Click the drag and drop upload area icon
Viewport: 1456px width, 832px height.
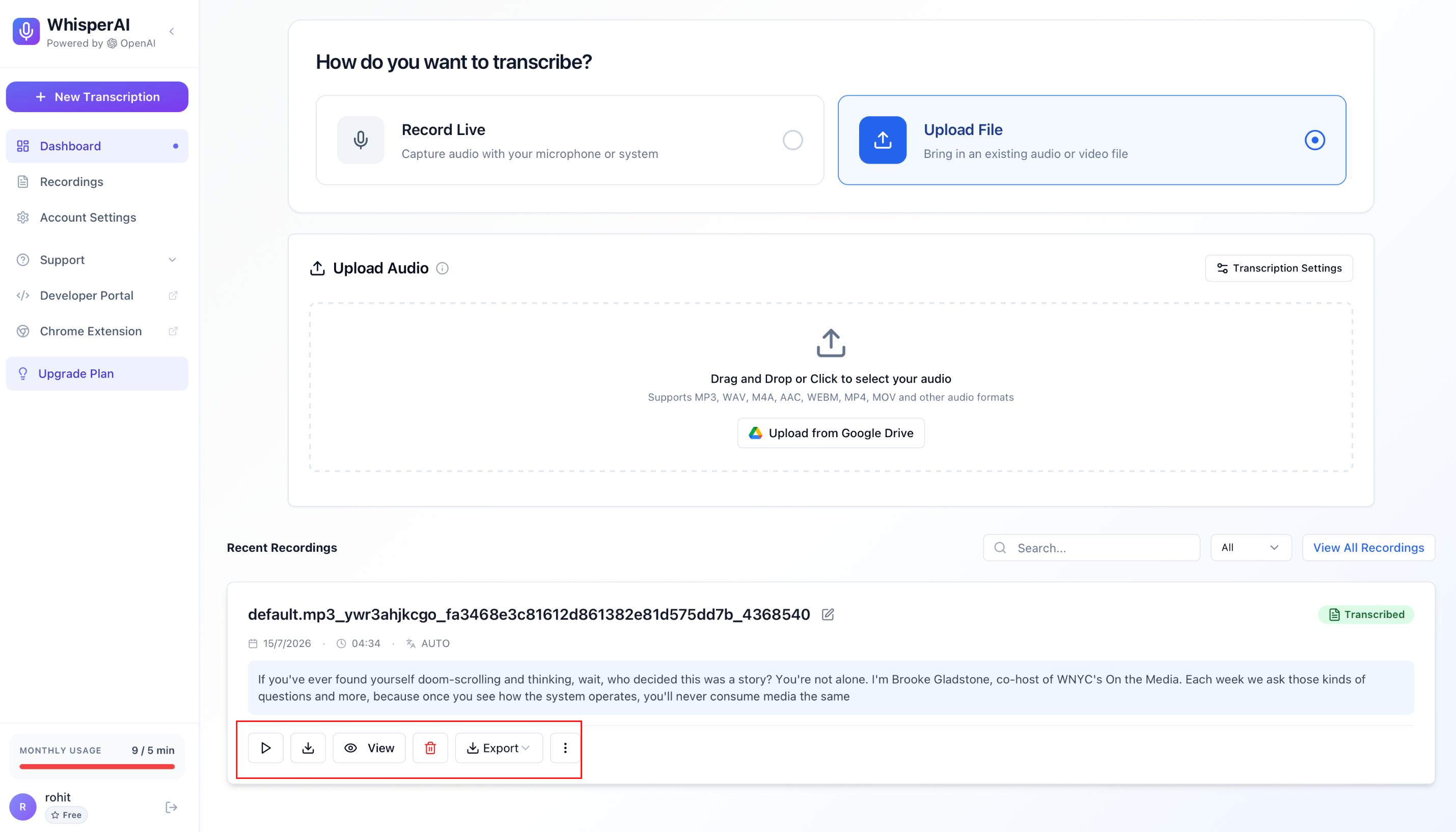(x=831, y=343)
